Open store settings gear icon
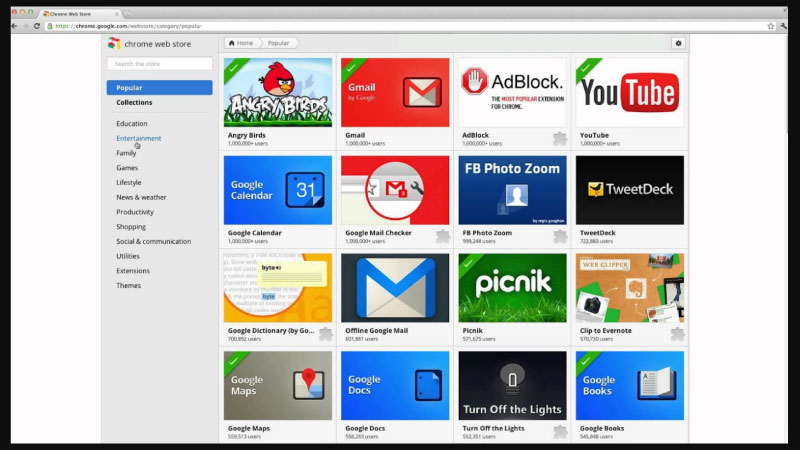Image resolution: width=800 pixels, height=450 pixels. pos(678,43)
